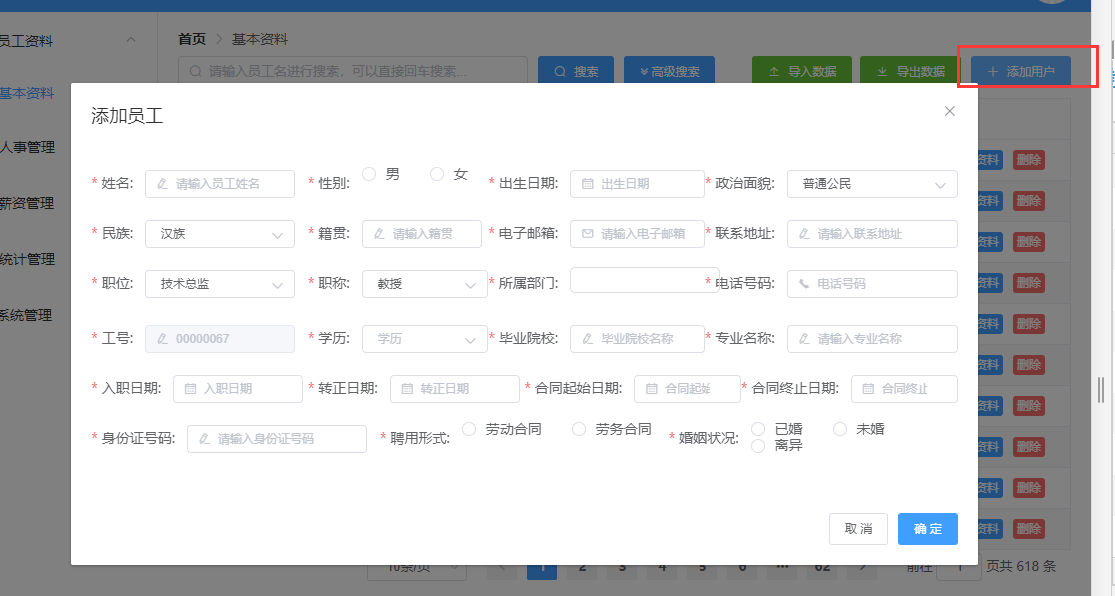Screen dimensions: 1115x596
Task: Select the 男 gender radio button
Action: [368, 172]
